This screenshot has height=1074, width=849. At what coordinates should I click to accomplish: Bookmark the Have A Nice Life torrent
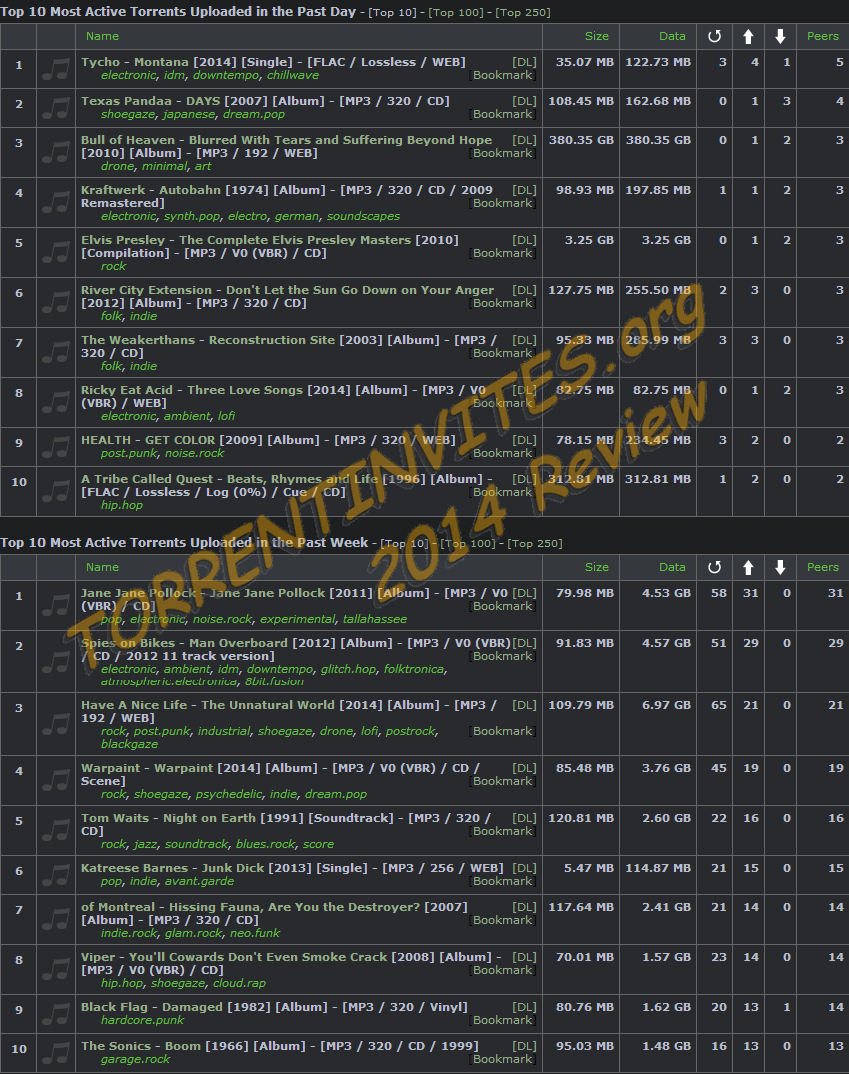[503, 732]
